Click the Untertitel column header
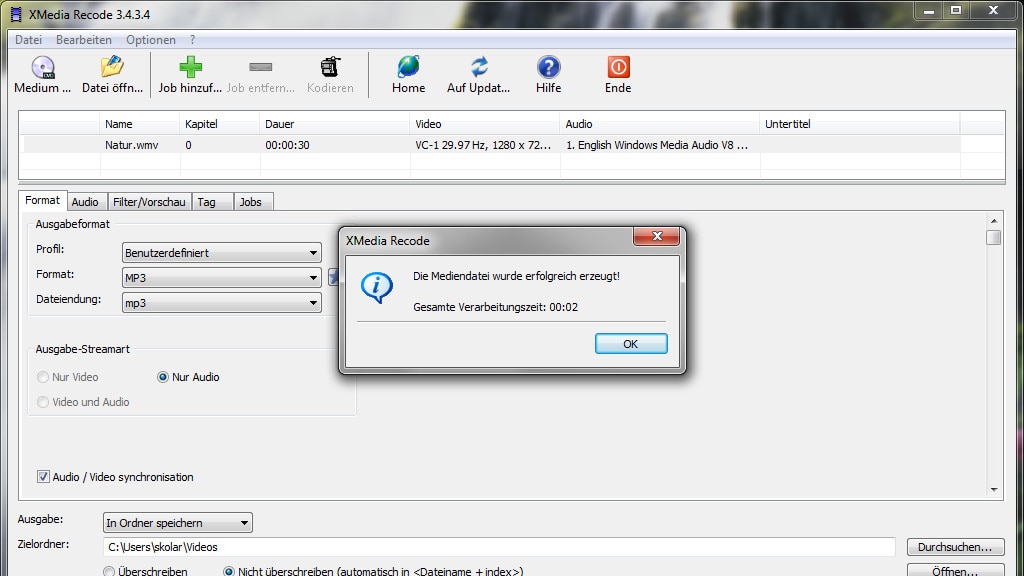The height and width of the screenshot is (576, 1024). [x=860, y=124]
